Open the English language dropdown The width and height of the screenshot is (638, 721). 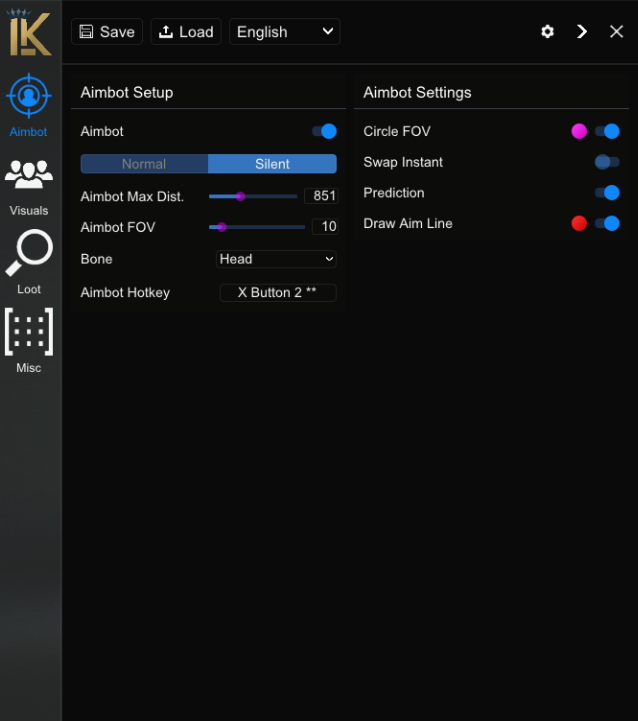[285, 32]
